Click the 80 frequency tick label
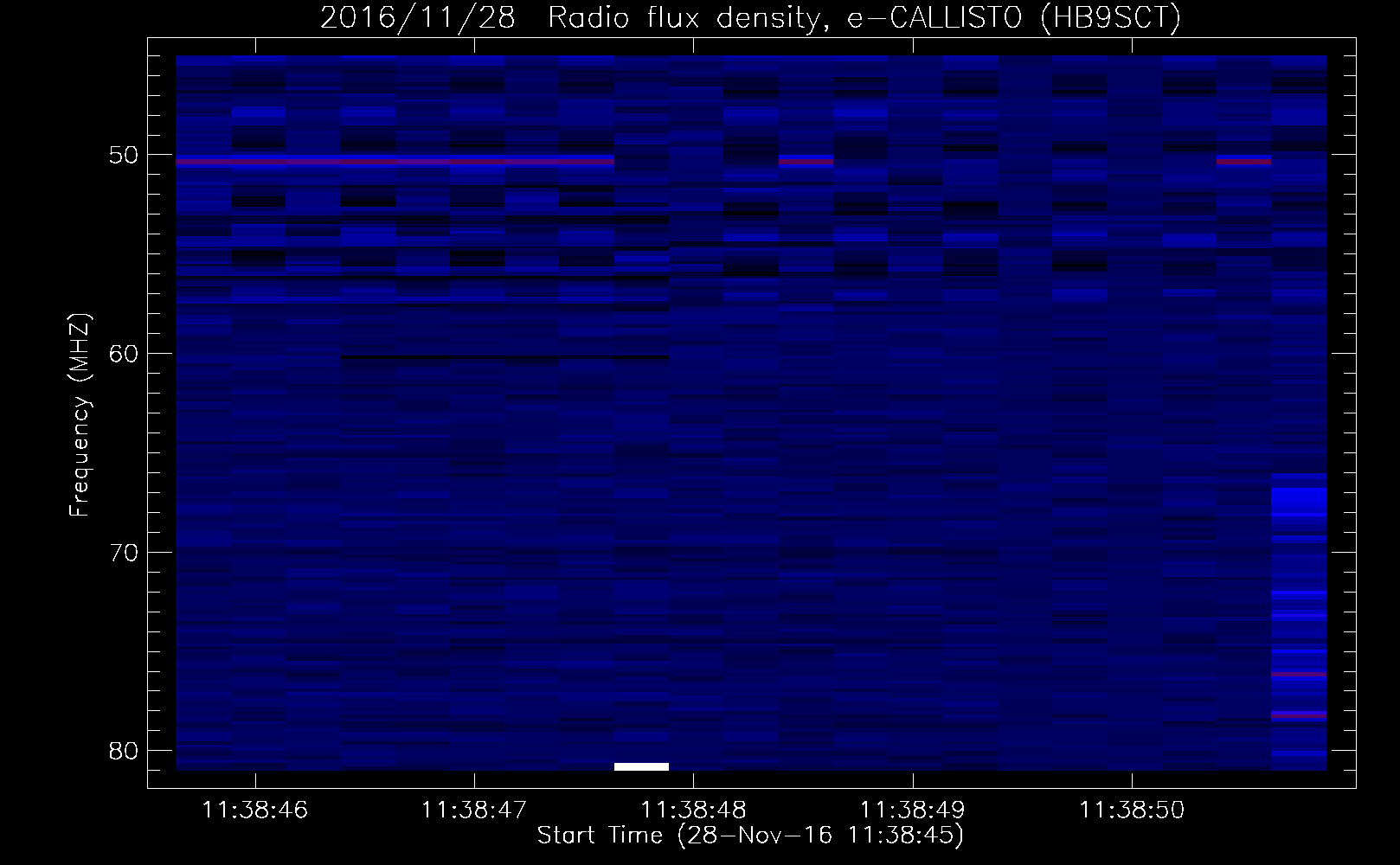The width and height of the screenshot is (1400, 865). point(125,751)
